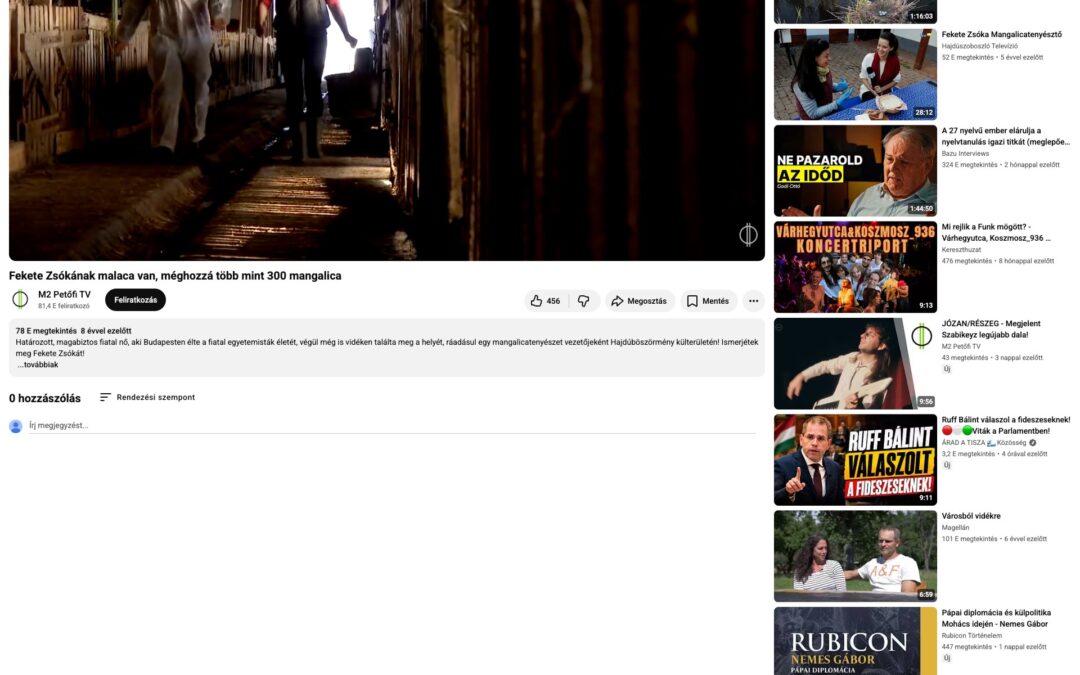This screenshot has width=1080, height=675.
Task: Click the user avatar beside comment box
Action: pos(16,426)
